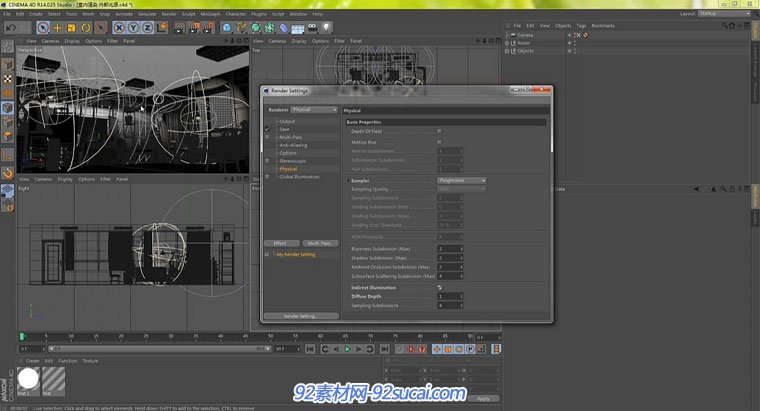Open the Renderer dropdown showing Physical
The height and width of the screenshot is (411, 760).
click(314, 110)
